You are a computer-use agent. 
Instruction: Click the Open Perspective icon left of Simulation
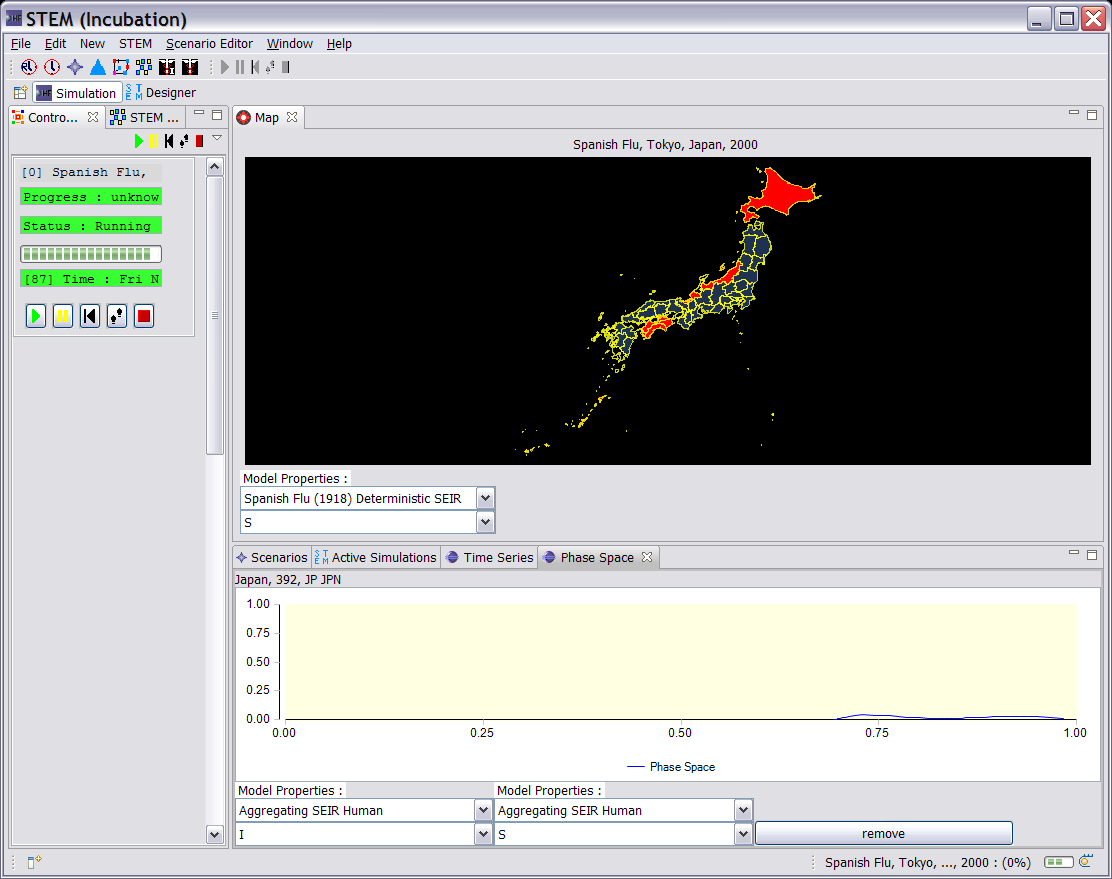coord(20,93)
